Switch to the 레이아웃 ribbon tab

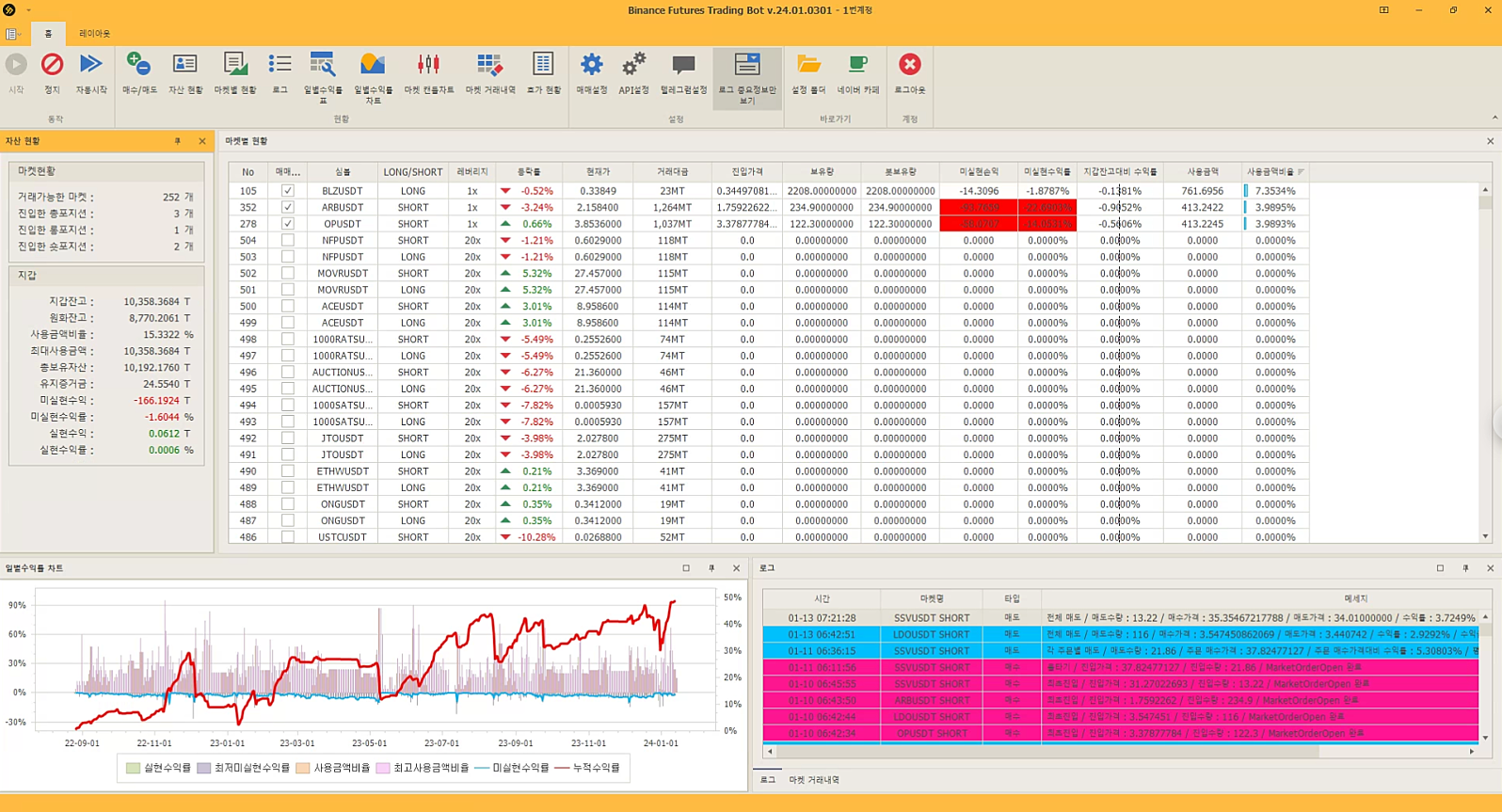[x=94, y=34]
